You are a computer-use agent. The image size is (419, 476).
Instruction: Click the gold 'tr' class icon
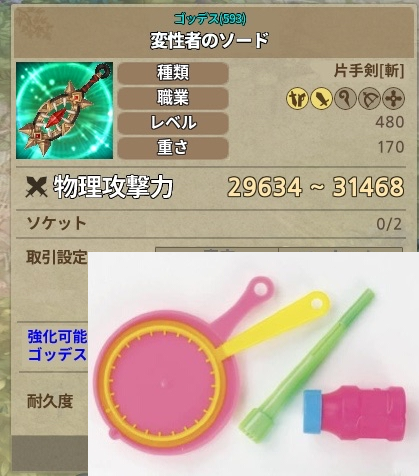coord(297,98)
